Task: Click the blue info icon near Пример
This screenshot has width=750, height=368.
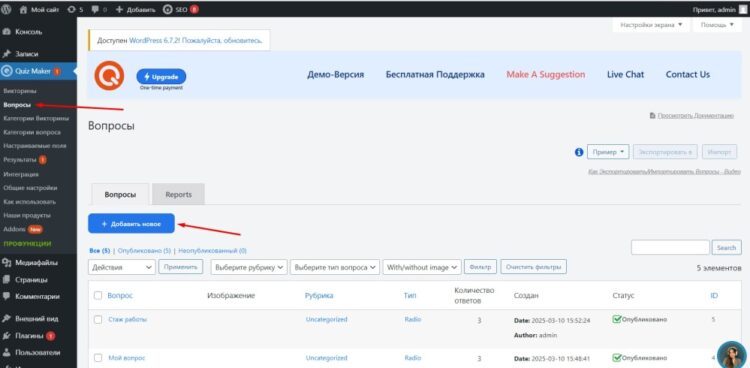Action: click(x=579, y=152)
